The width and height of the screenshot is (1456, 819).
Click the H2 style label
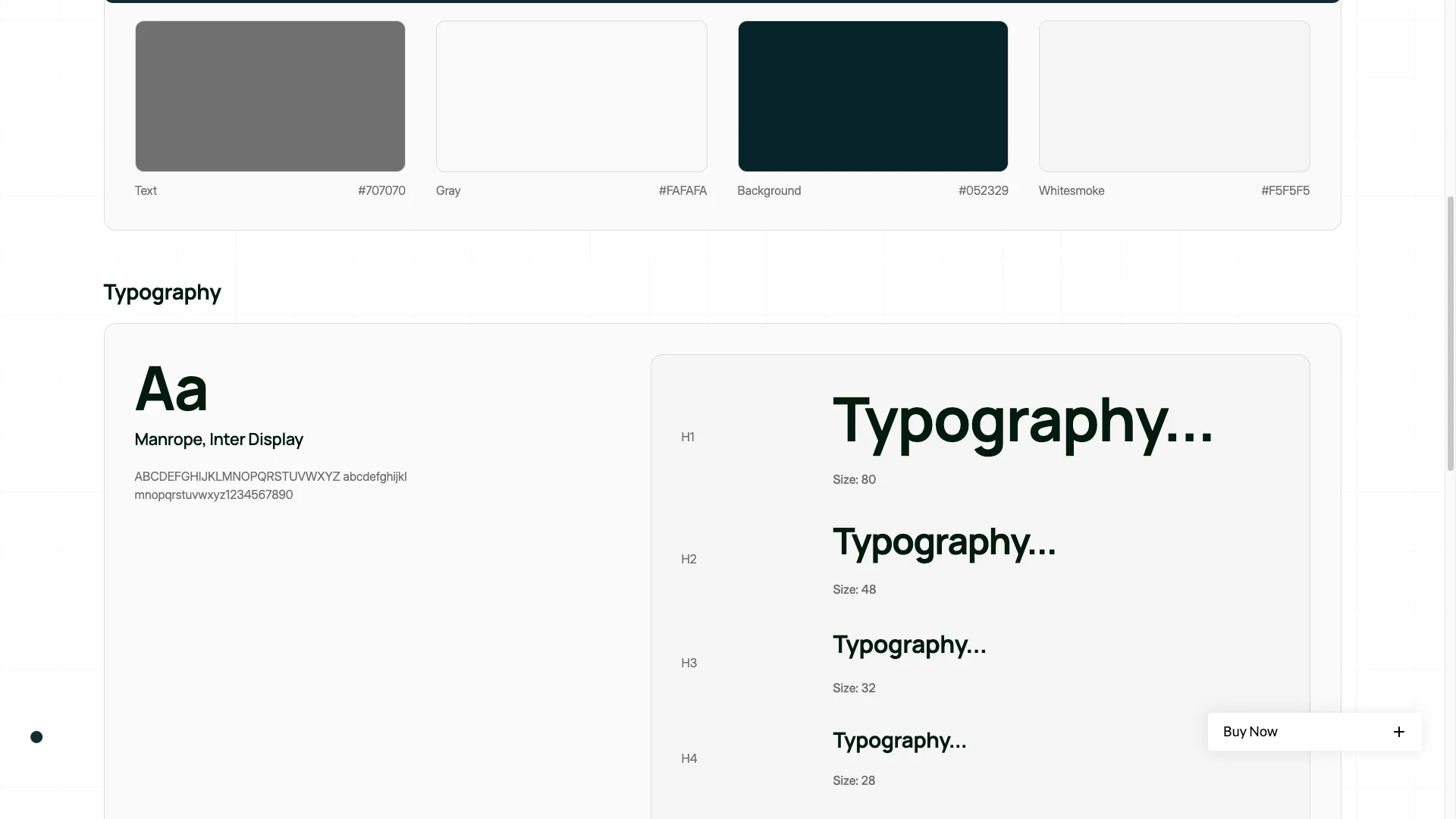[689, 559]
